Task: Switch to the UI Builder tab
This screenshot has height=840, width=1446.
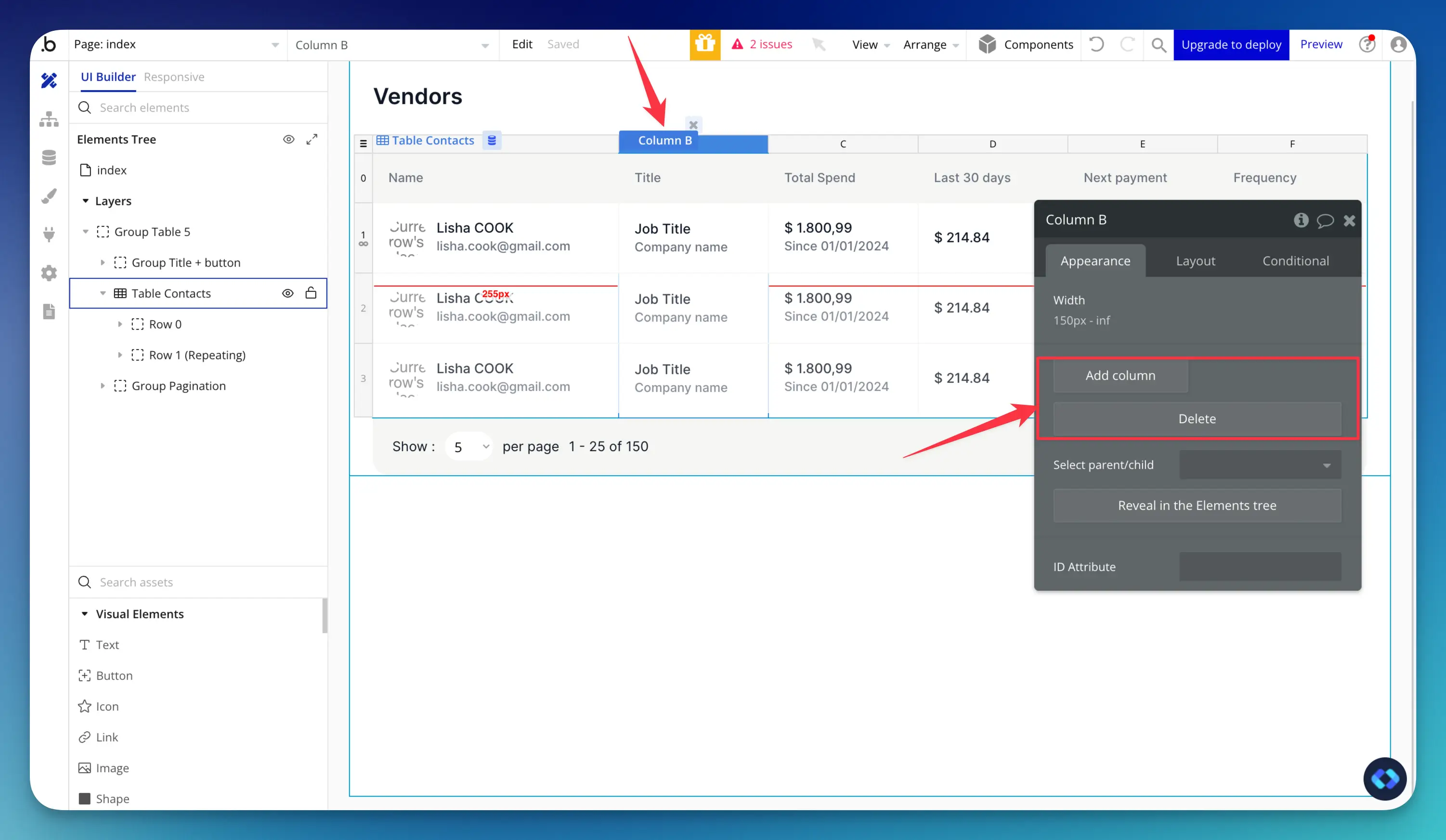Action: [108, 77]
